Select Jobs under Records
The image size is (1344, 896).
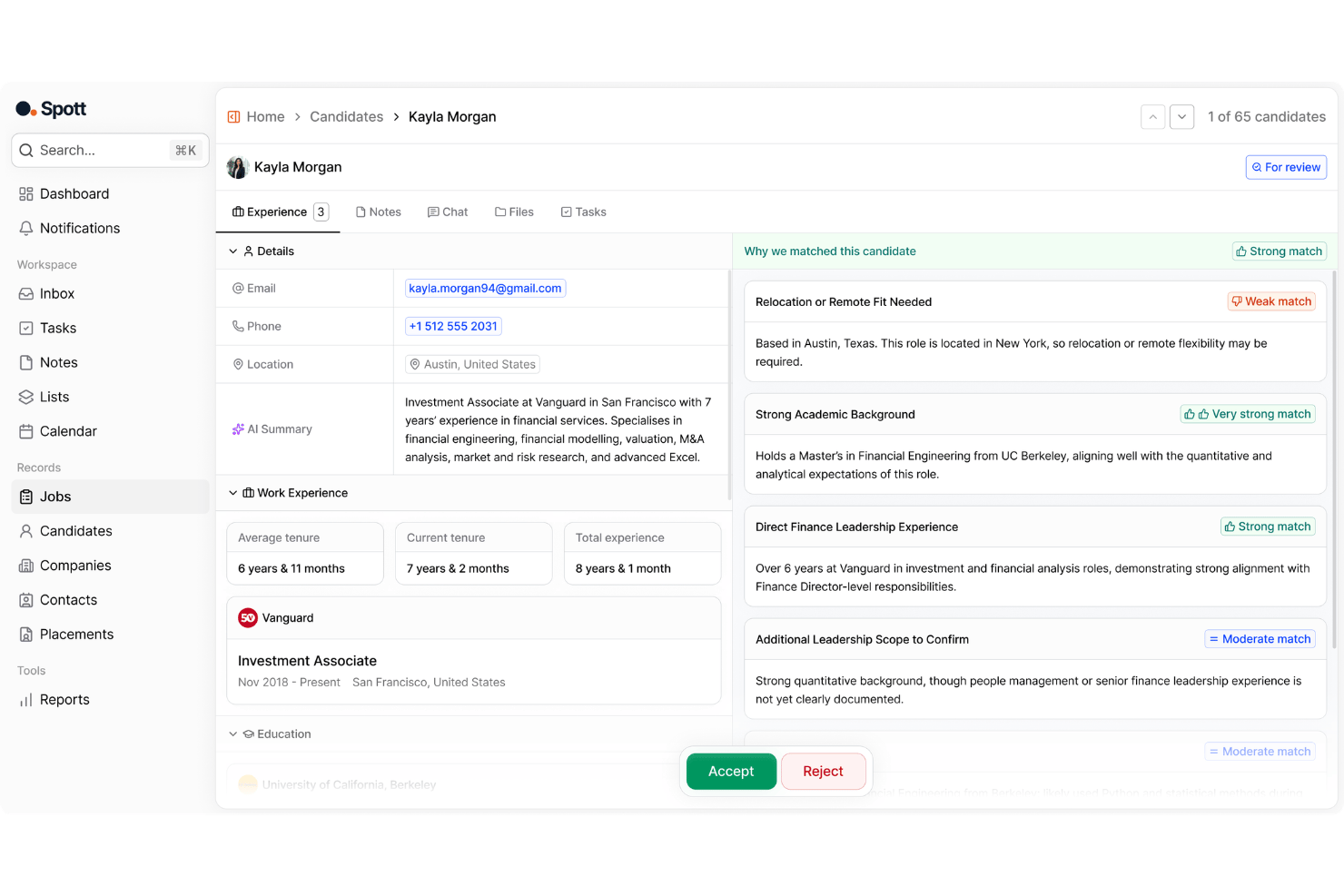[x=110, y=497]
